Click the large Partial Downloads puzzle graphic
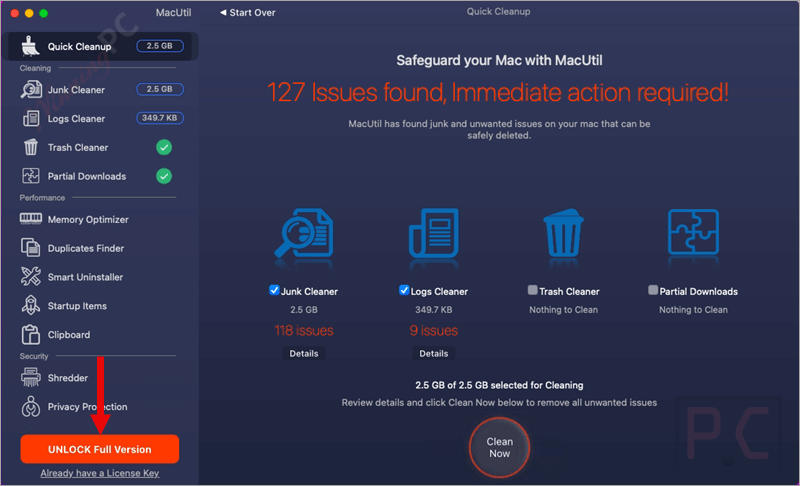 pos(693,232)
